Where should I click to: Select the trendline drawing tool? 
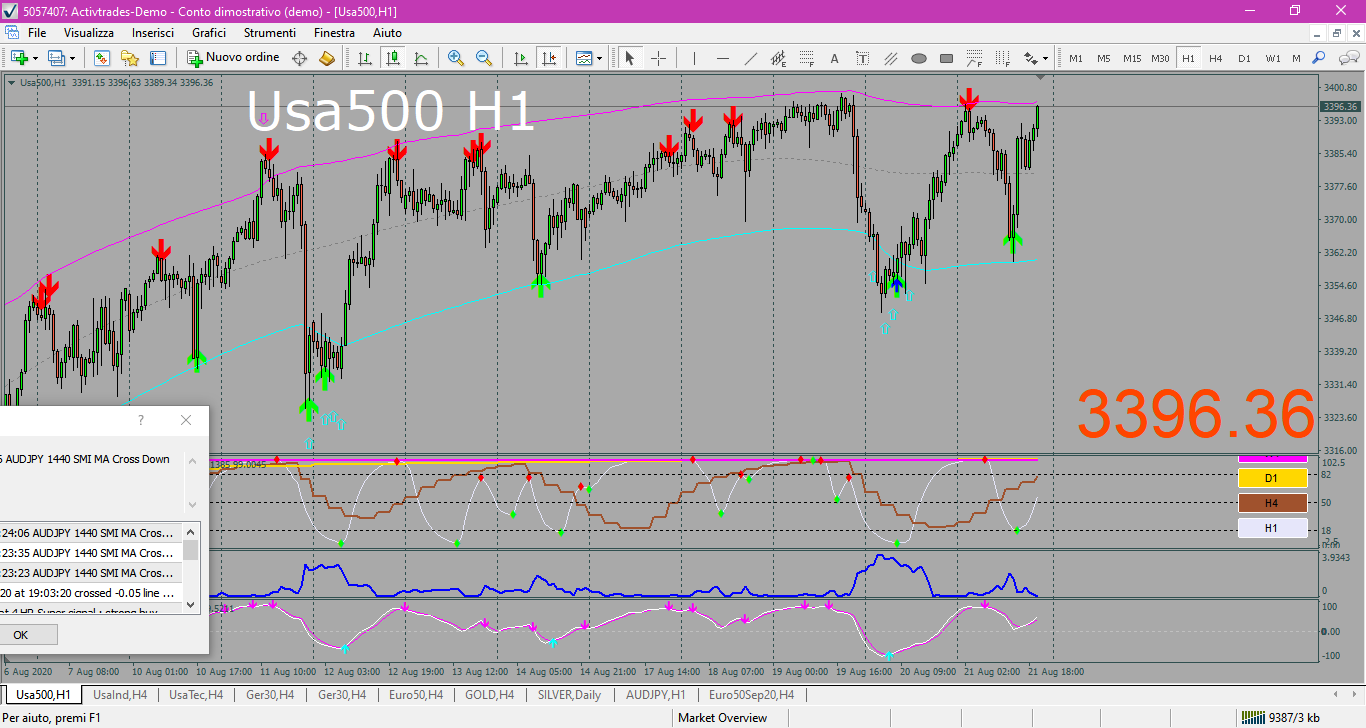coord(751,58)
